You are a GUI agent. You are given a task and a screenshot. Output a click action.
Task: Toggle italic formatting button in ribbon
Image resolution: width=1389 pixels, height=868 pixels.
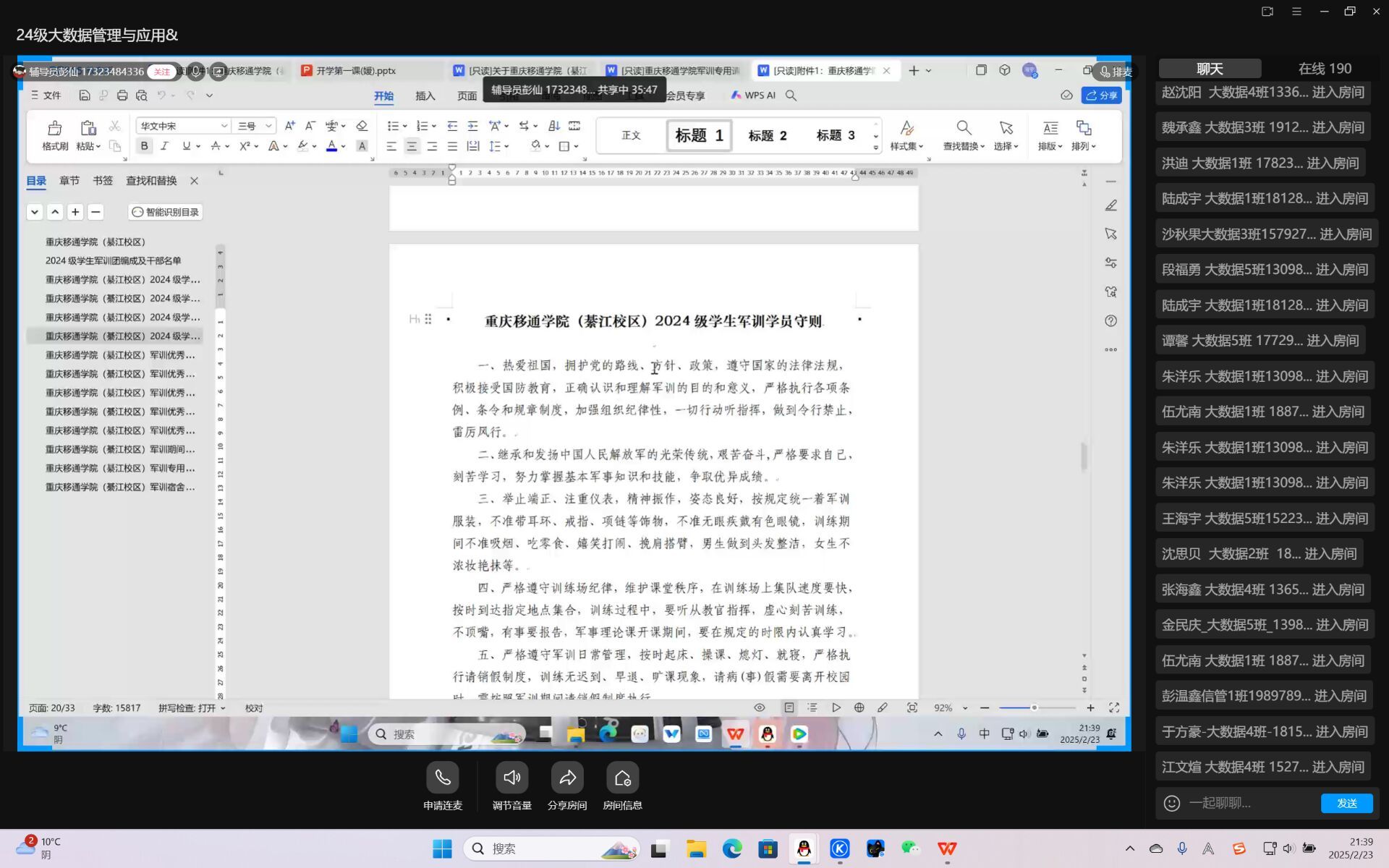[164, 146]
